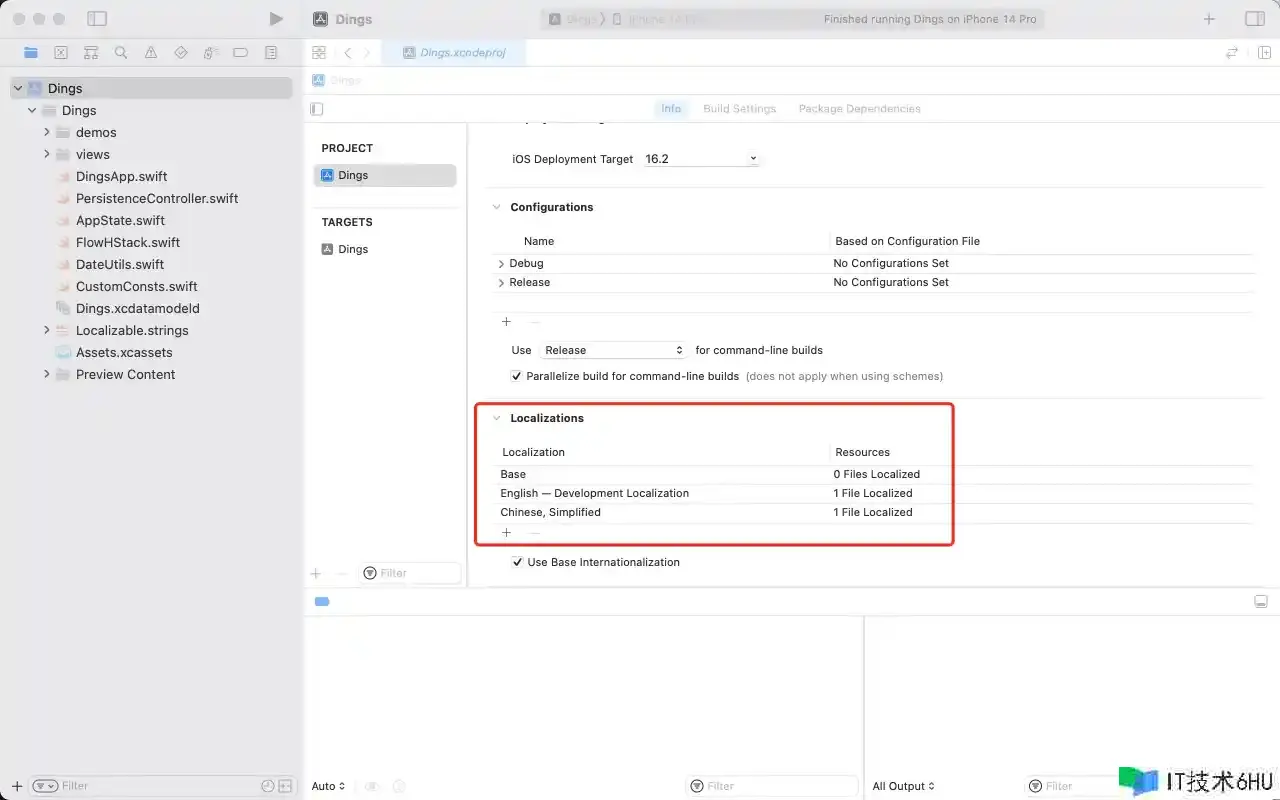Add a new configuration with plus
Image resolution: width=1280 pixels, height=800 pixels.
(506, 322)
